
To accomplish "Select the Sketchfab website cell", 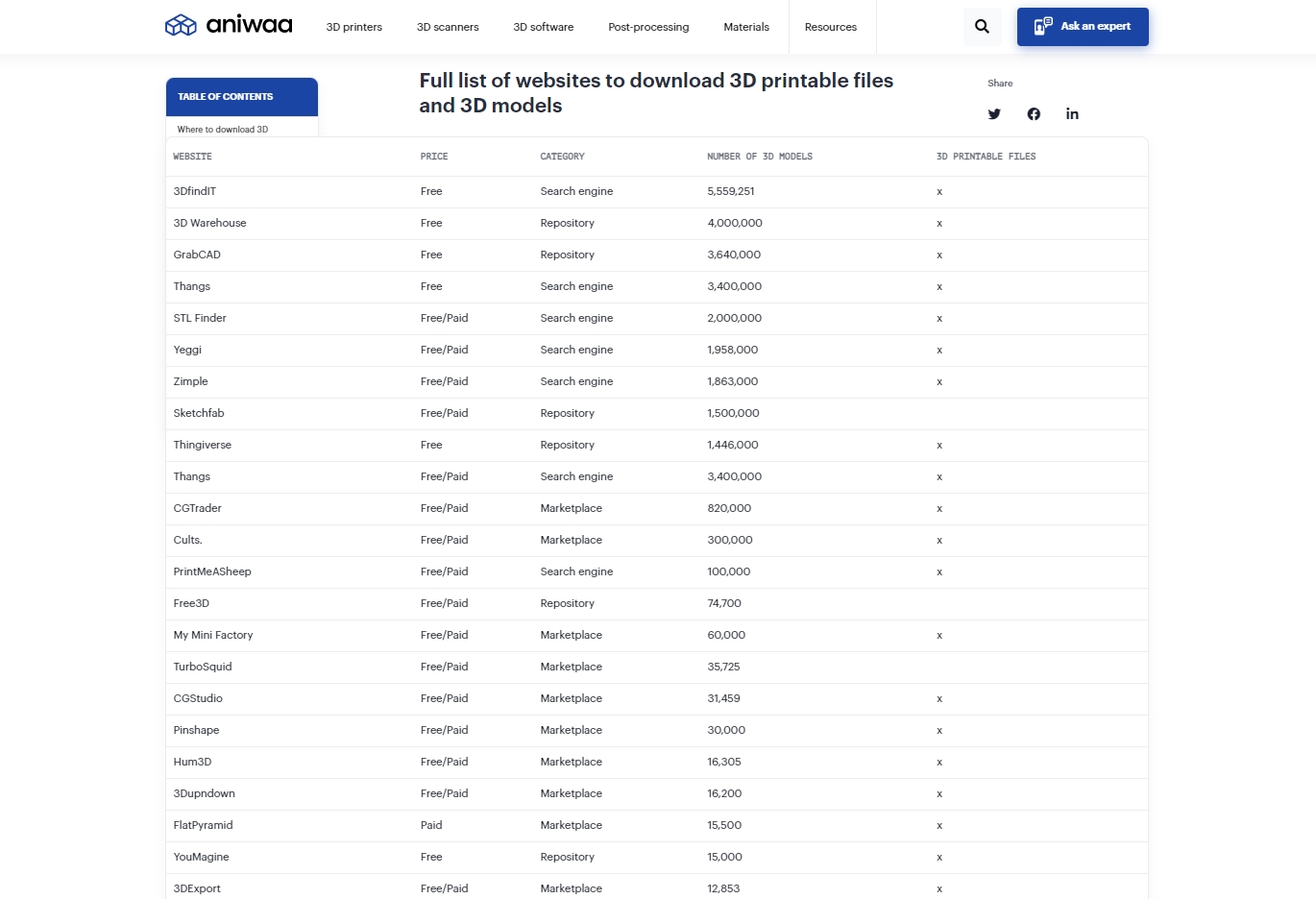I will tap(199, 413).
